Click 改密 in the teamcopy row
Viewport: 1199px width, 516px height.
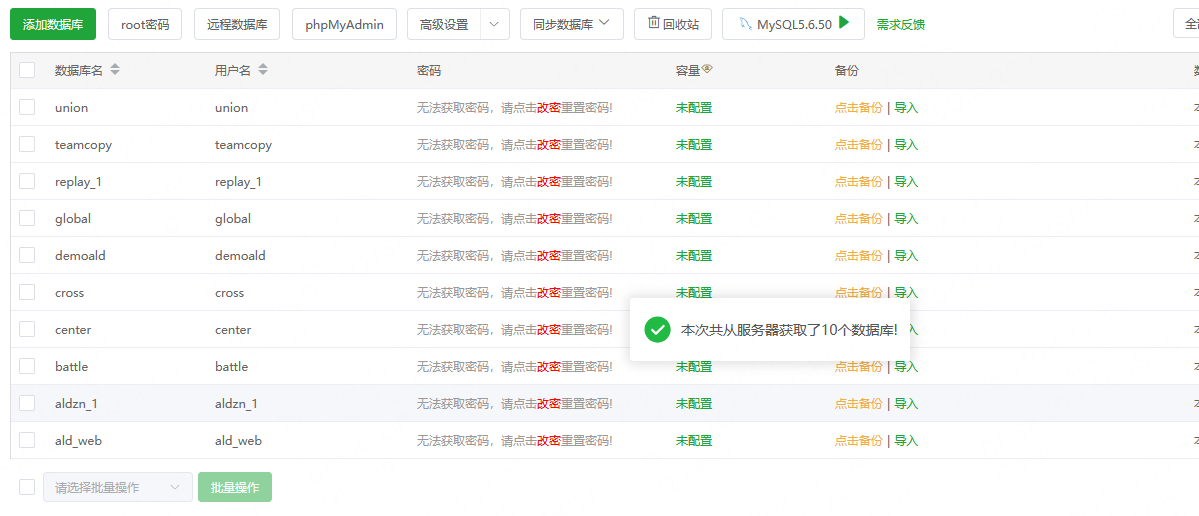click(549, 144)
